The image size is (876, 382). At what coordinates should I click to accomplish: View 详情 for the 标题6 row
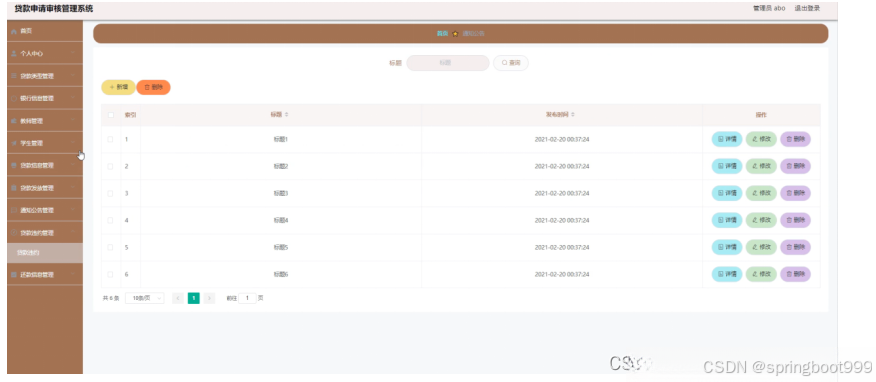pyautogui.click(x=727, y=274)
